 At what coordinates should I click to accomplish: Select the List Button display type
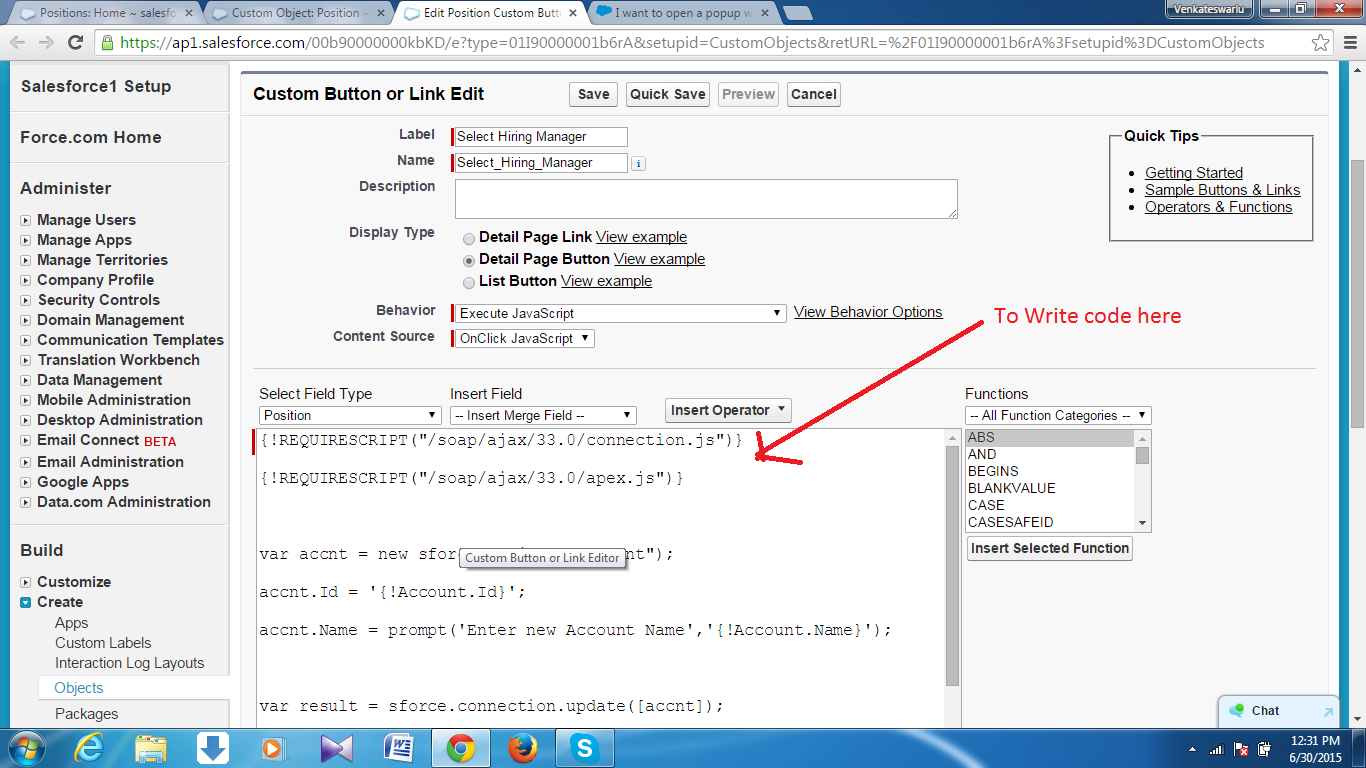click(468, 282)
